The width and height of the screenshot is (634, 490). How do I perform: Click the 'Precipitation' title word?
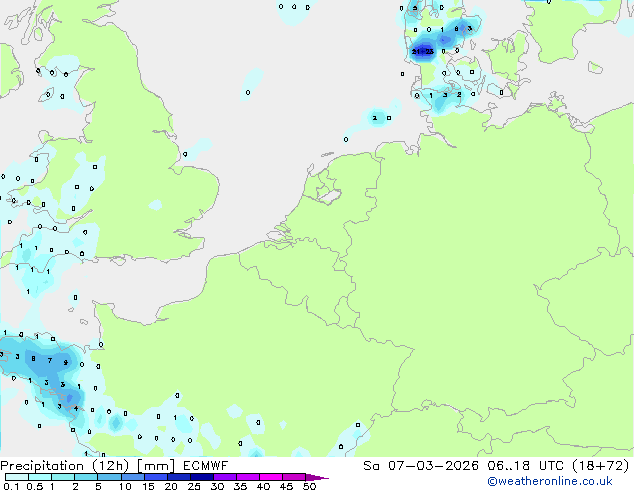click(x=44, y=466)
